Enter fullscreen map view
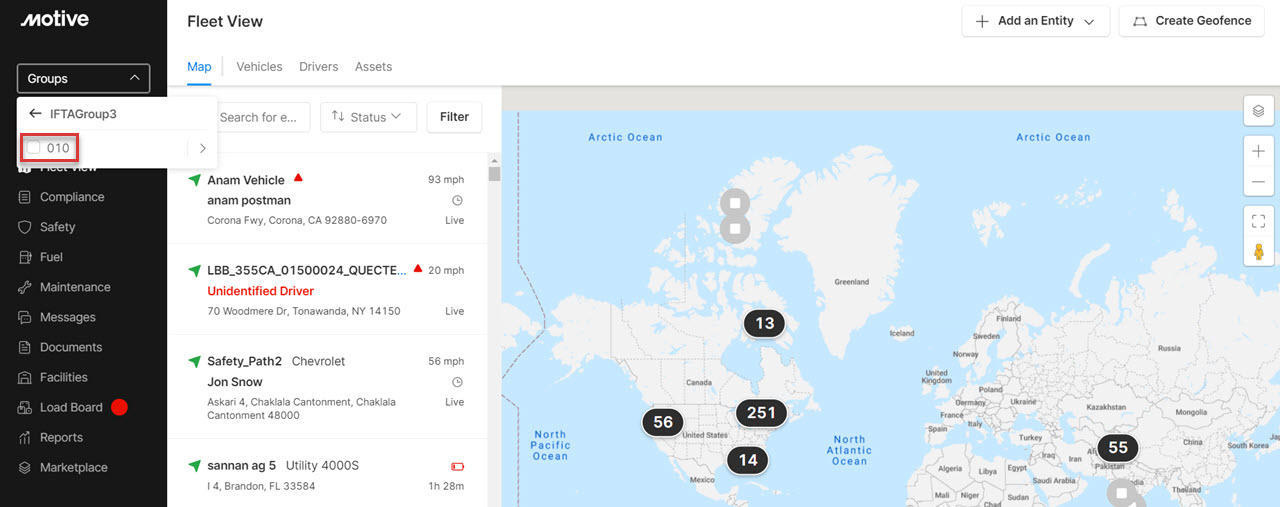 [1258, 221]
